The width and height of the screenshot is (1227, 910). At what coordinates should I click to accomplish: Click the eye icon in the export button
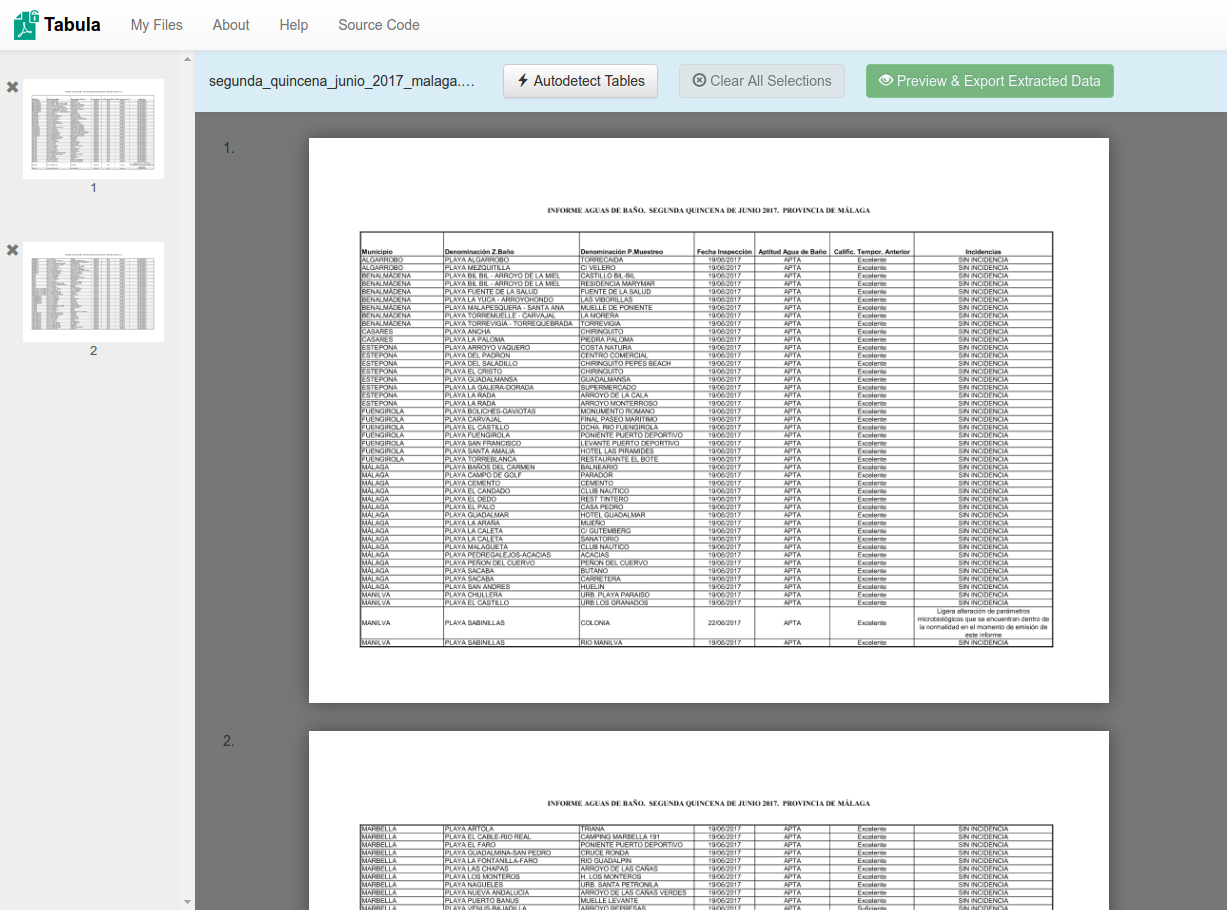tap(884, 80)
